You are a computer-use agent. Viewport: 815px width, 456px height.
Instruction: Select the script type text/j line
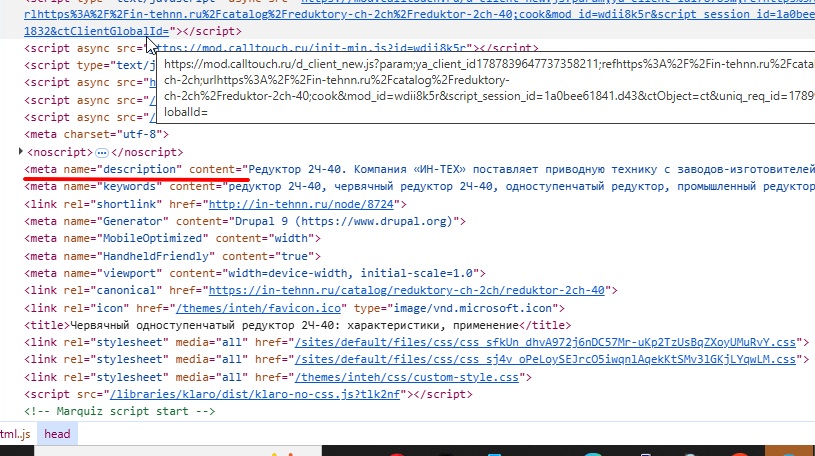click(x=90, y=65)
